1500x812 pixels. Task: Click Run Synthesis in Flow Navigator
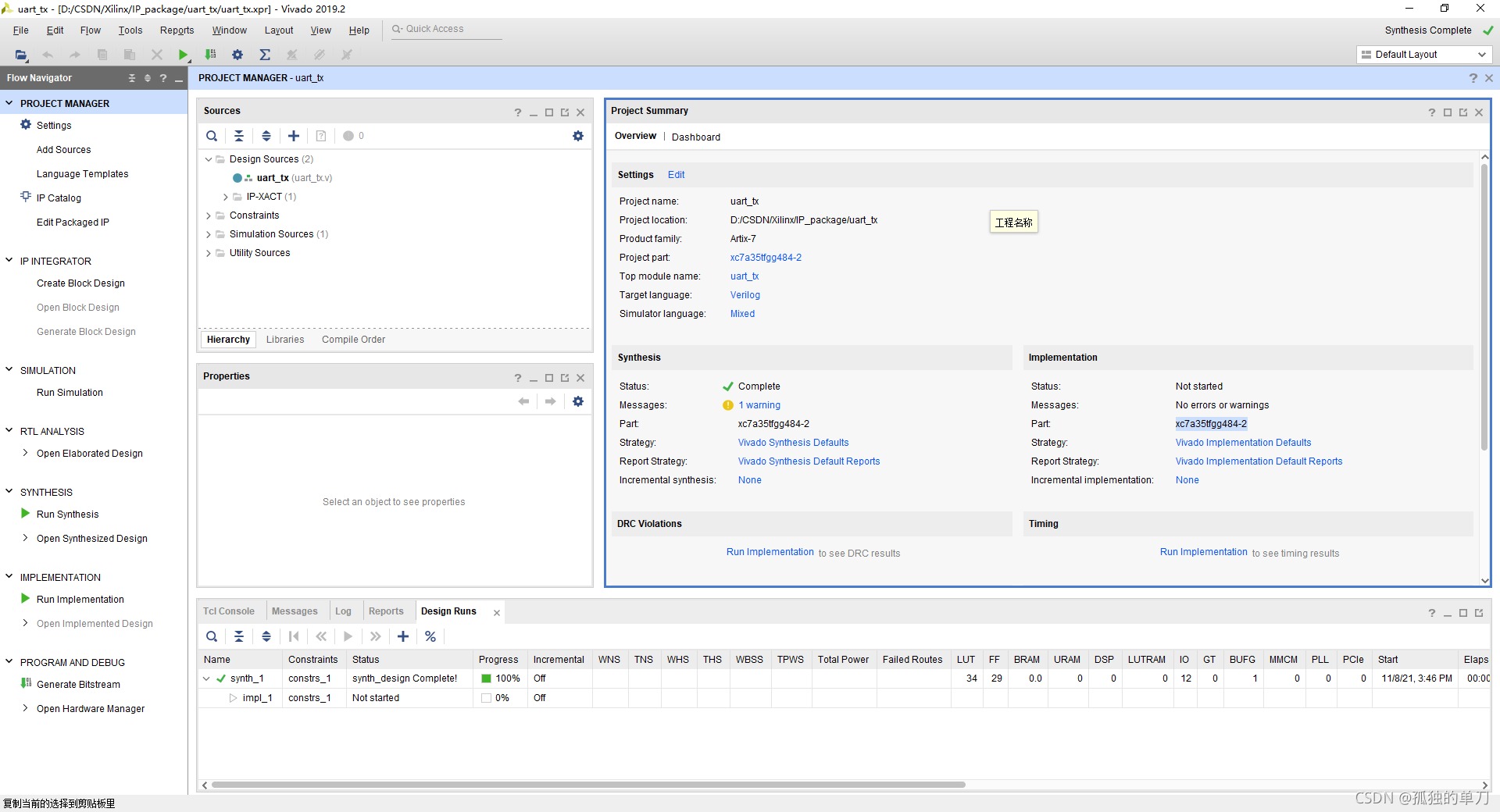(x=67, y=514)
